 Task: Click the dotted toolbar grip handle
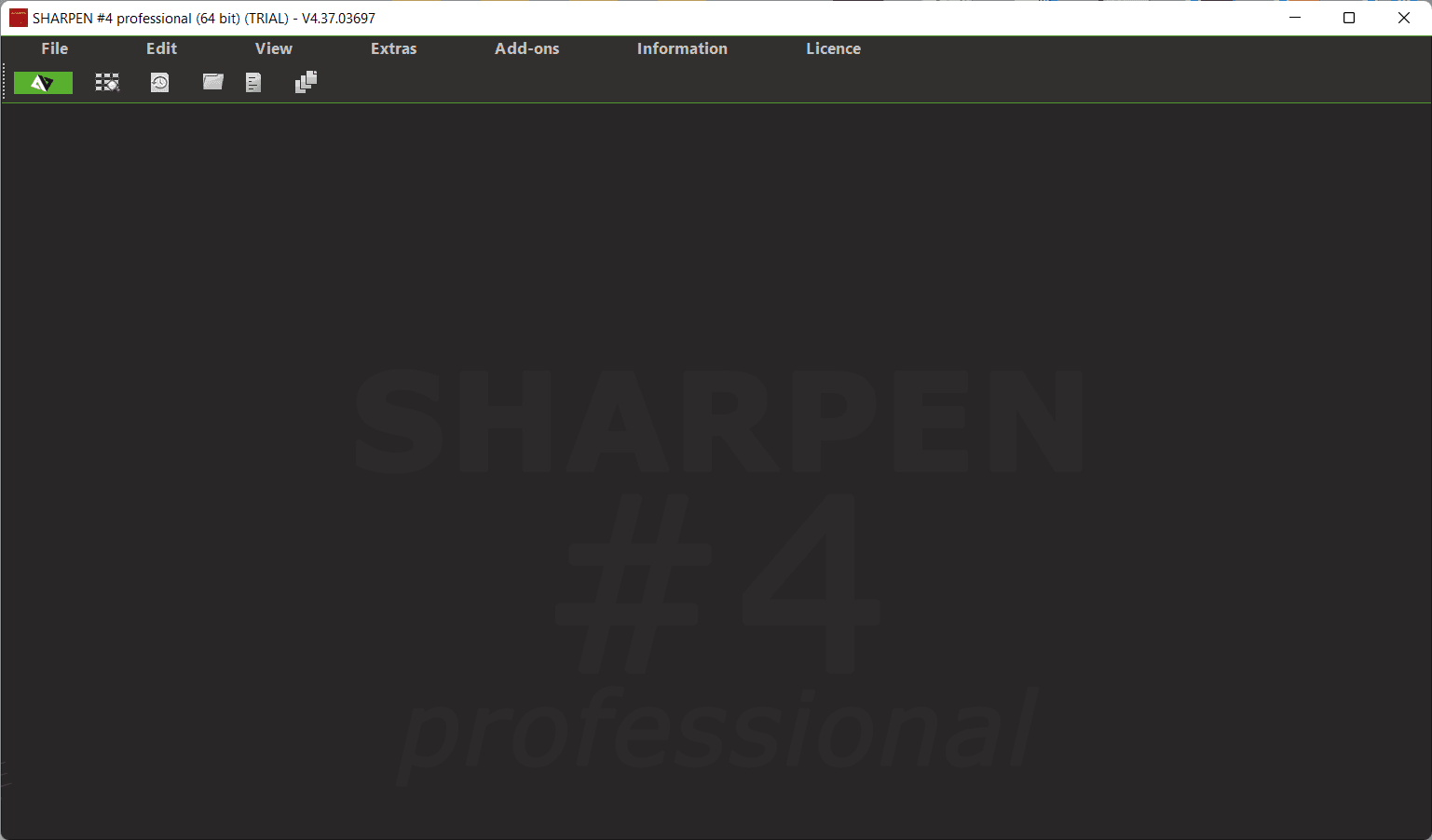tap(6, 82)
